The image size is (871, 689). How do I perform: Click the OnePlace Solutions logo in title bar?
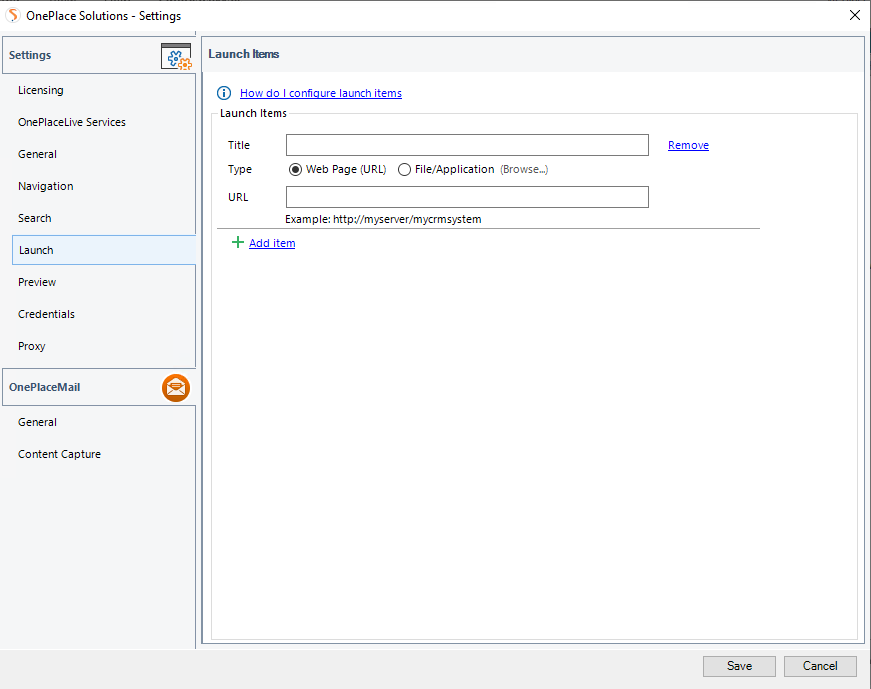point(14,15)
